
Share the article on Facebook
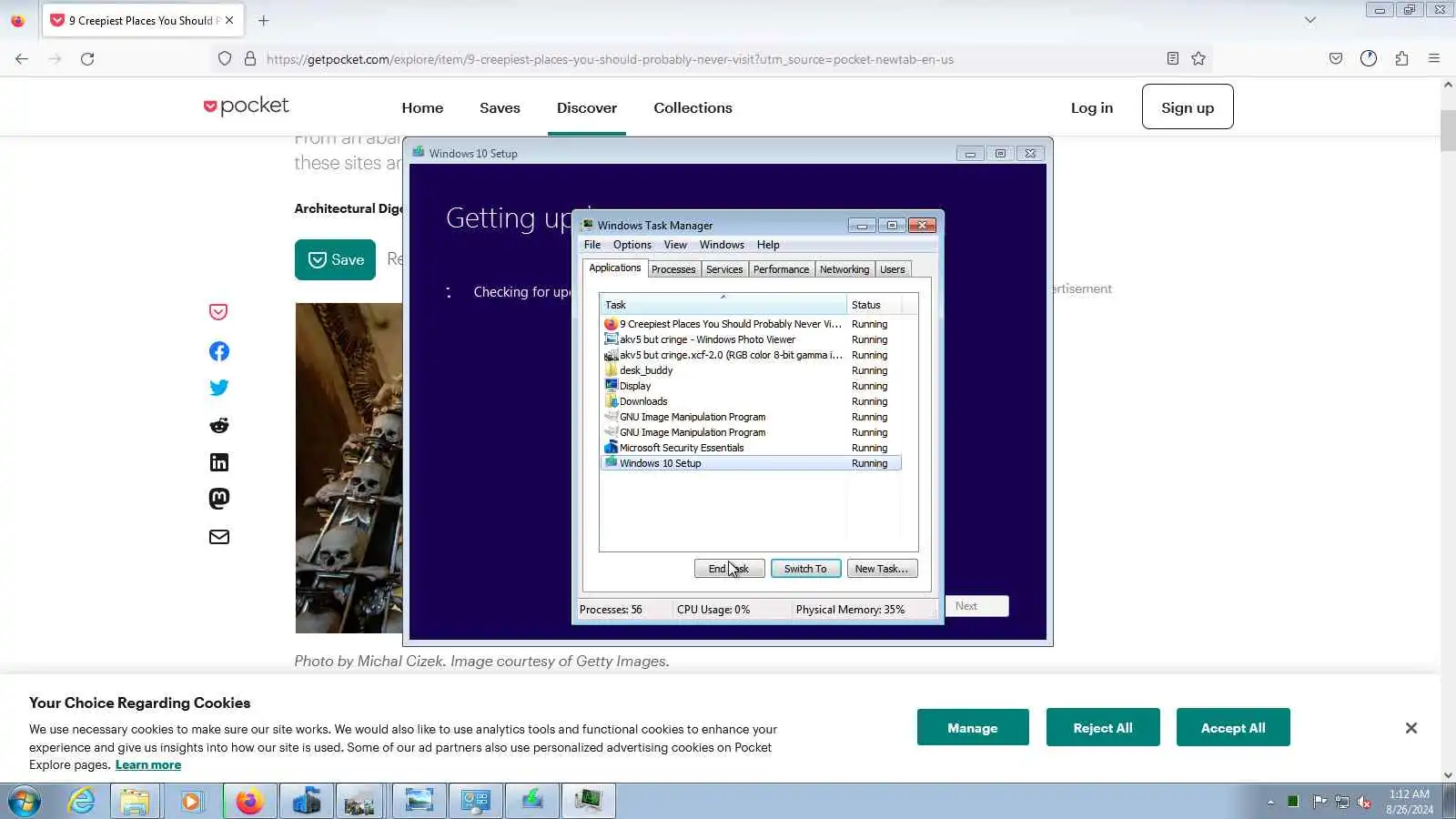tap(218, 351)
